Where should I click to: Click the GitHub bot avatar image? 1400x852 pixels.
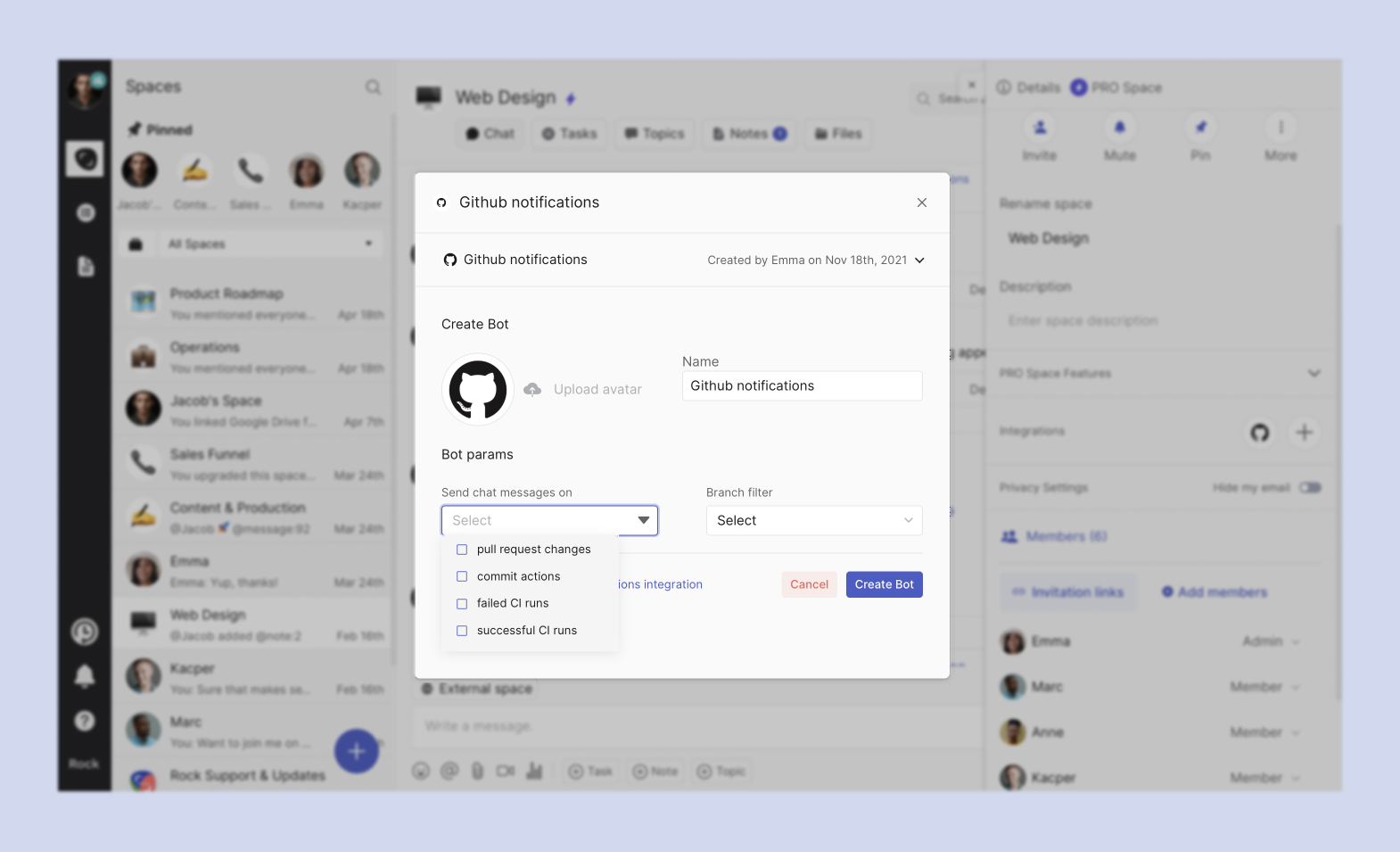pos(478,389)
